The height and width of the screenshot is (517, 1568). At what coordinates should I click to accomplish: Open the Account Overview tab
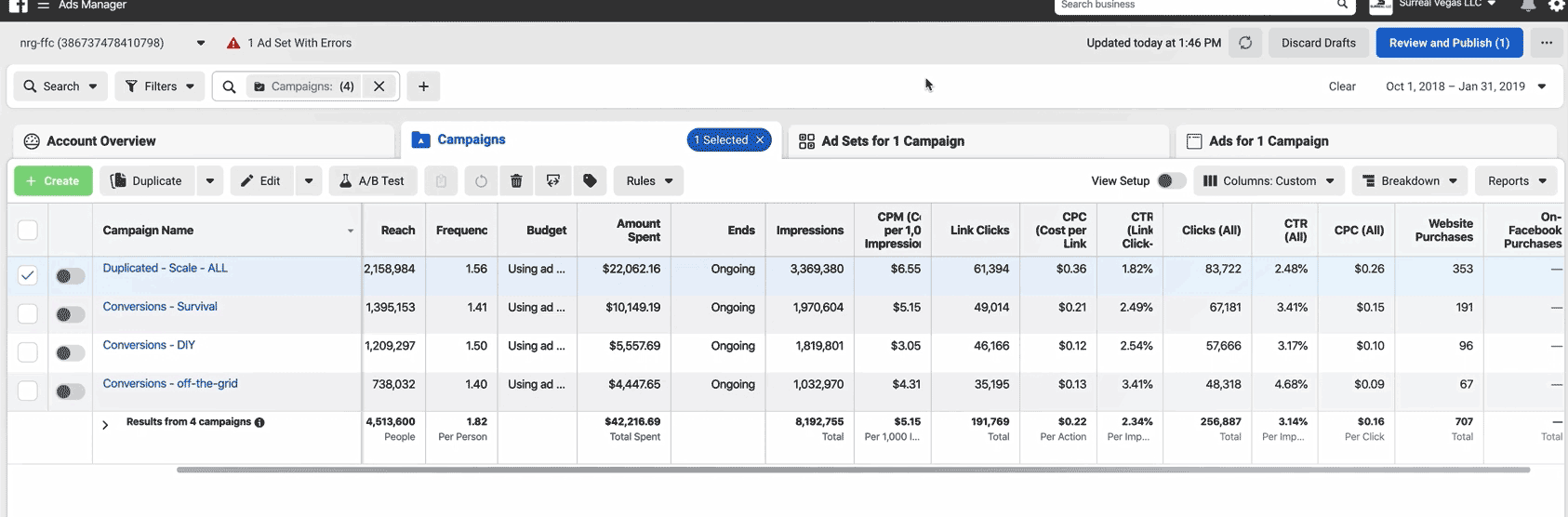pyautogui.click(x=101, y=141)
